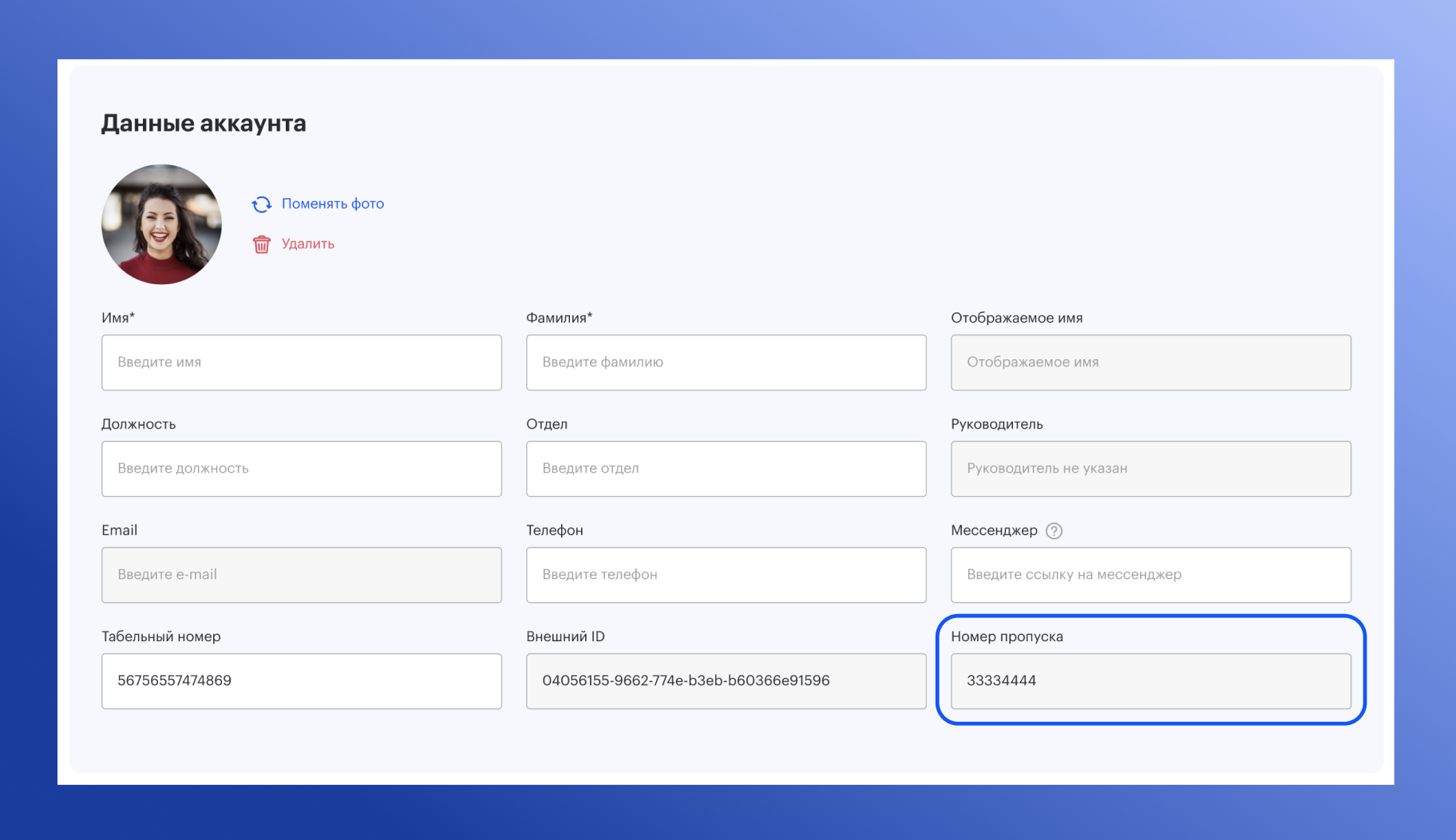The height and width of the screenshot is (840, 1456).
Task: Click the Фамилия* label
Action: tap(560, 318)
